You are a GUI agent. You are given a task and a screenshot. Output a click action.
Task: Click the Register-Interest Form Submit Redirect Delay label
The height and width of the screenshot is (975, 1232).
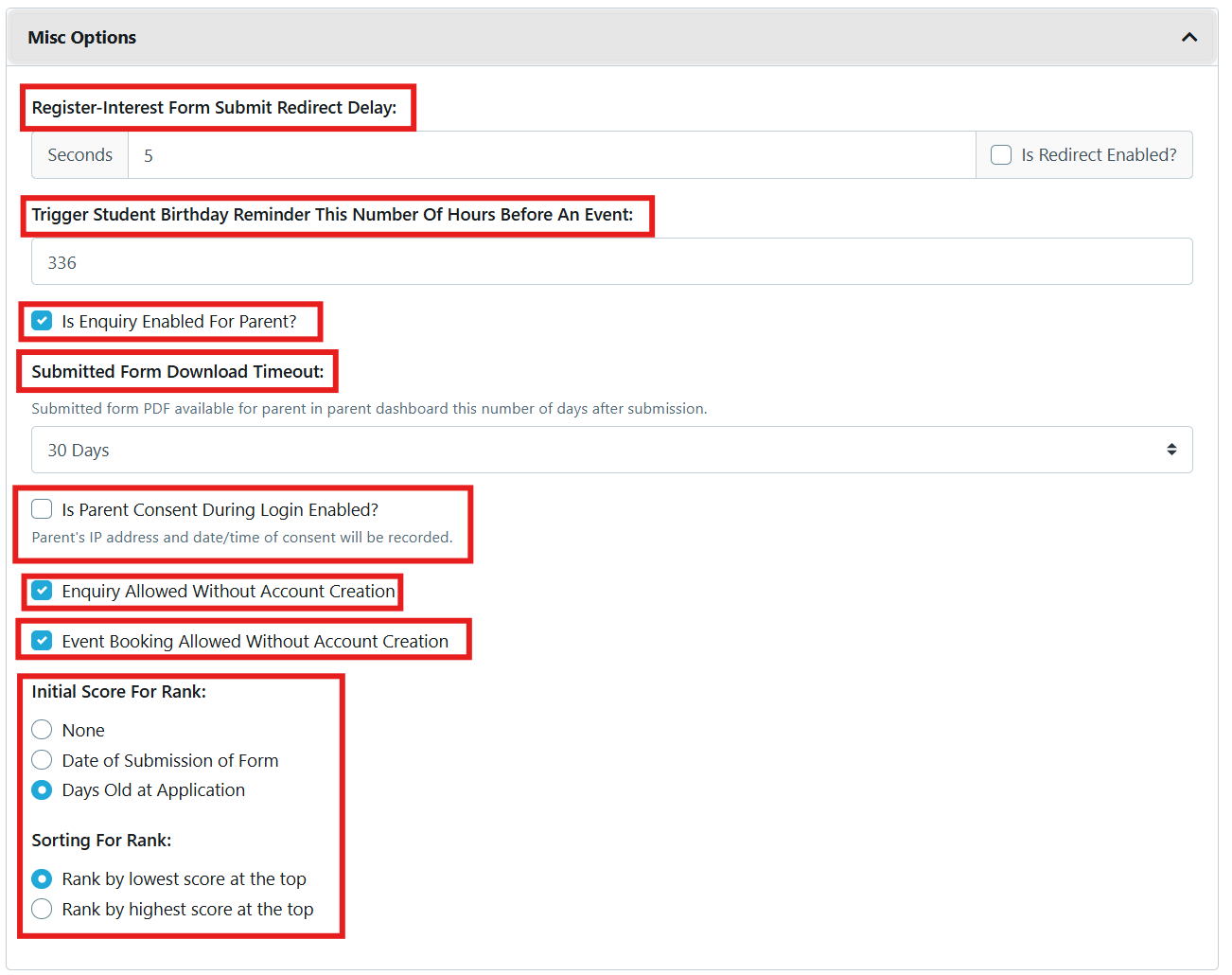pyautogui.click(x=218, y=107)
